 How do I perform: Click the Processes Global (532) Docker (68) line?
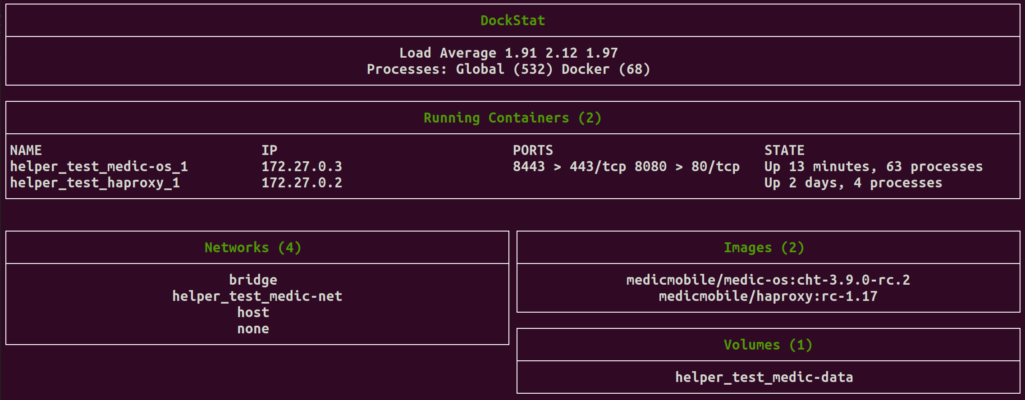[x=509, y=69]
